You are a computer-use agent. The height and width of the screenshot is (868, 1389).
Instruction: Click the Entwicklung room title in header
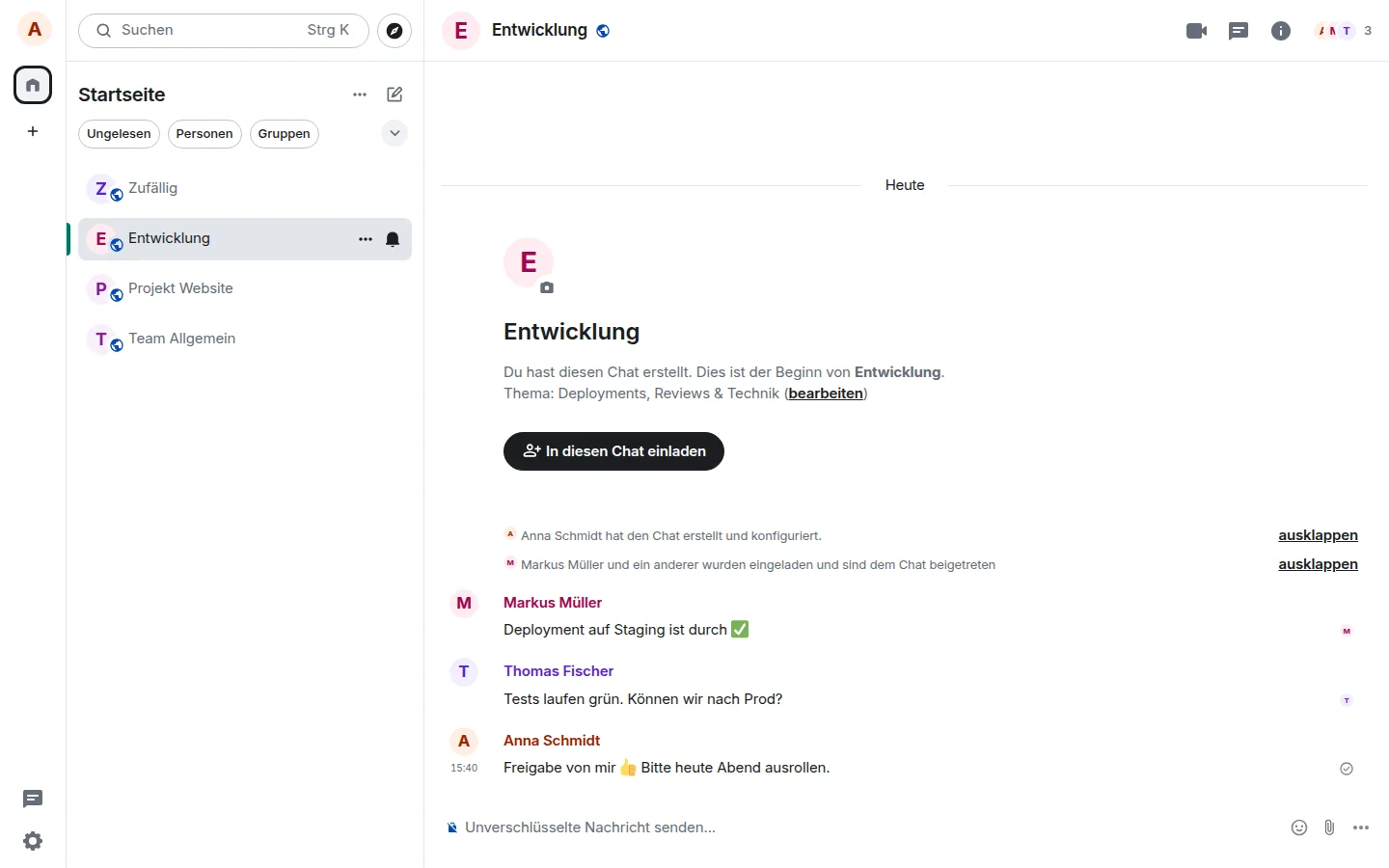pos(539,30)
